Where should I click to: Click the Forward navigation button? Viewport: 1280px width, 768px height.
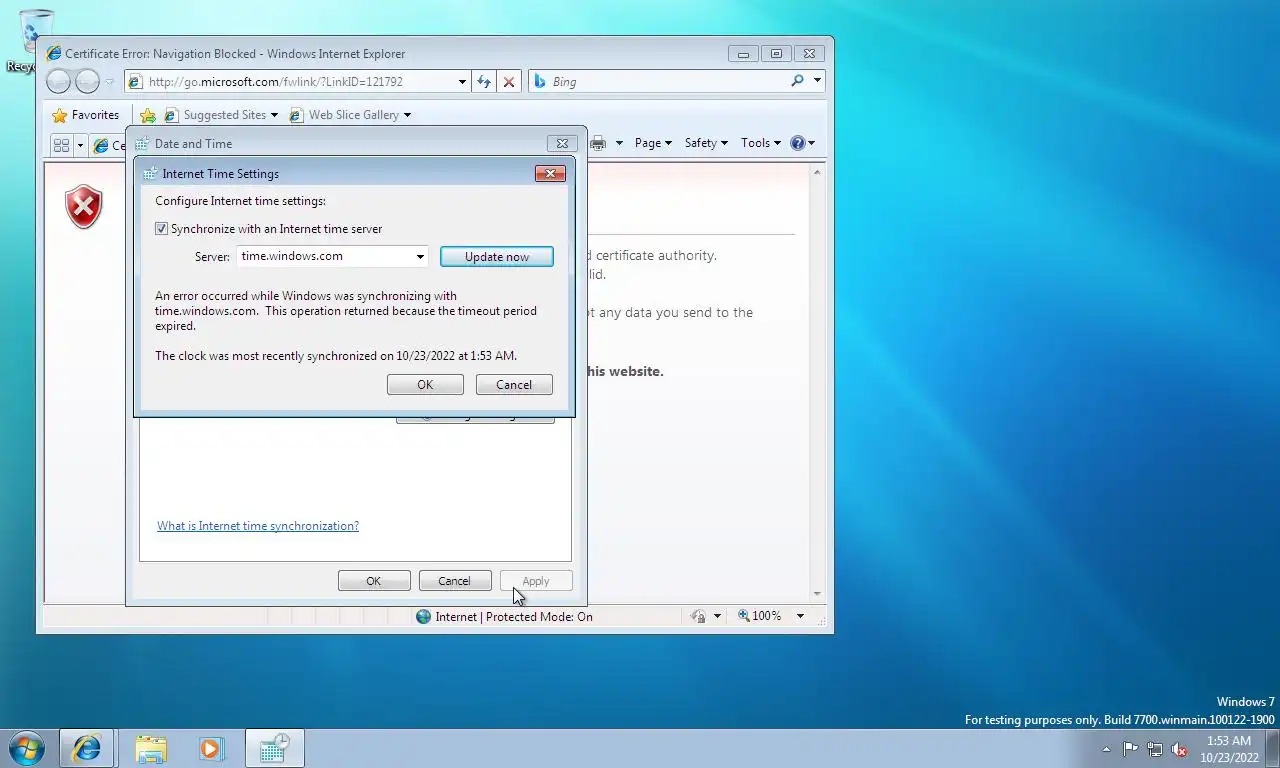[88, 82]
